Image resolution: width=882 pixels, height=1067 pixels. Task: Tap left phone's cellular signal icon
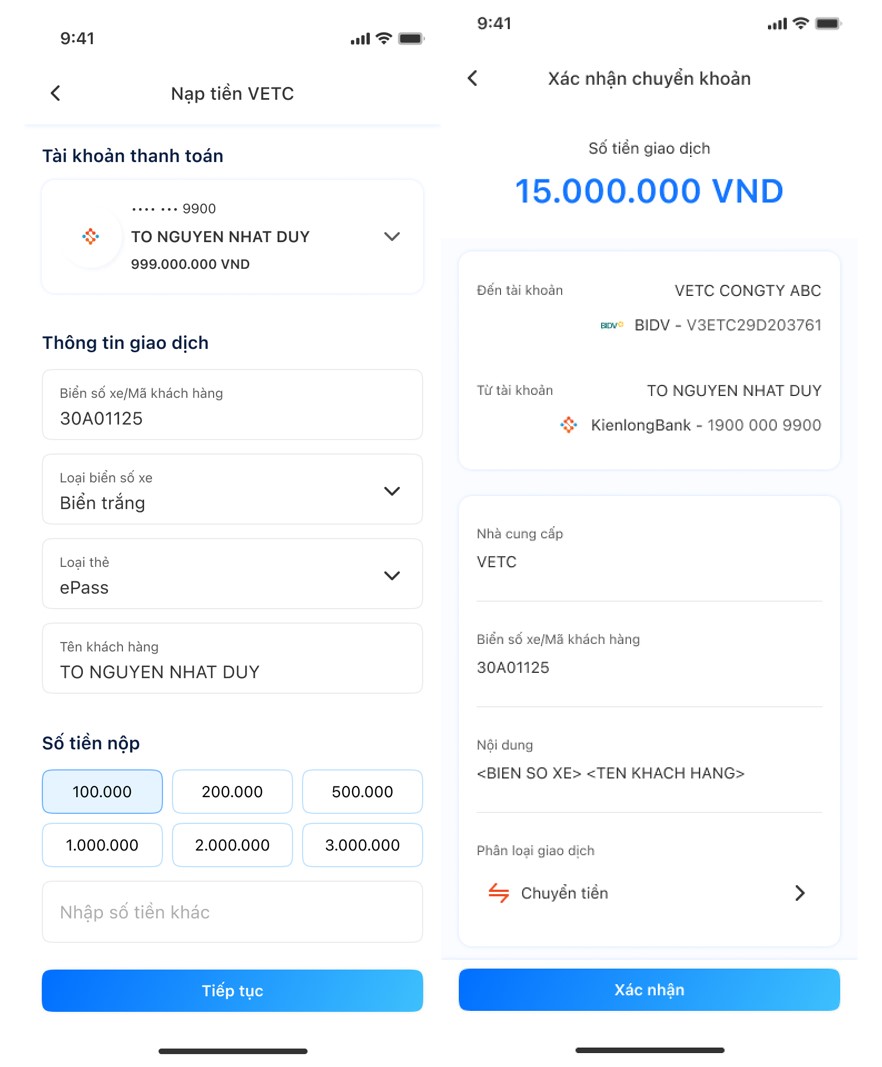(x=360, y=39)
